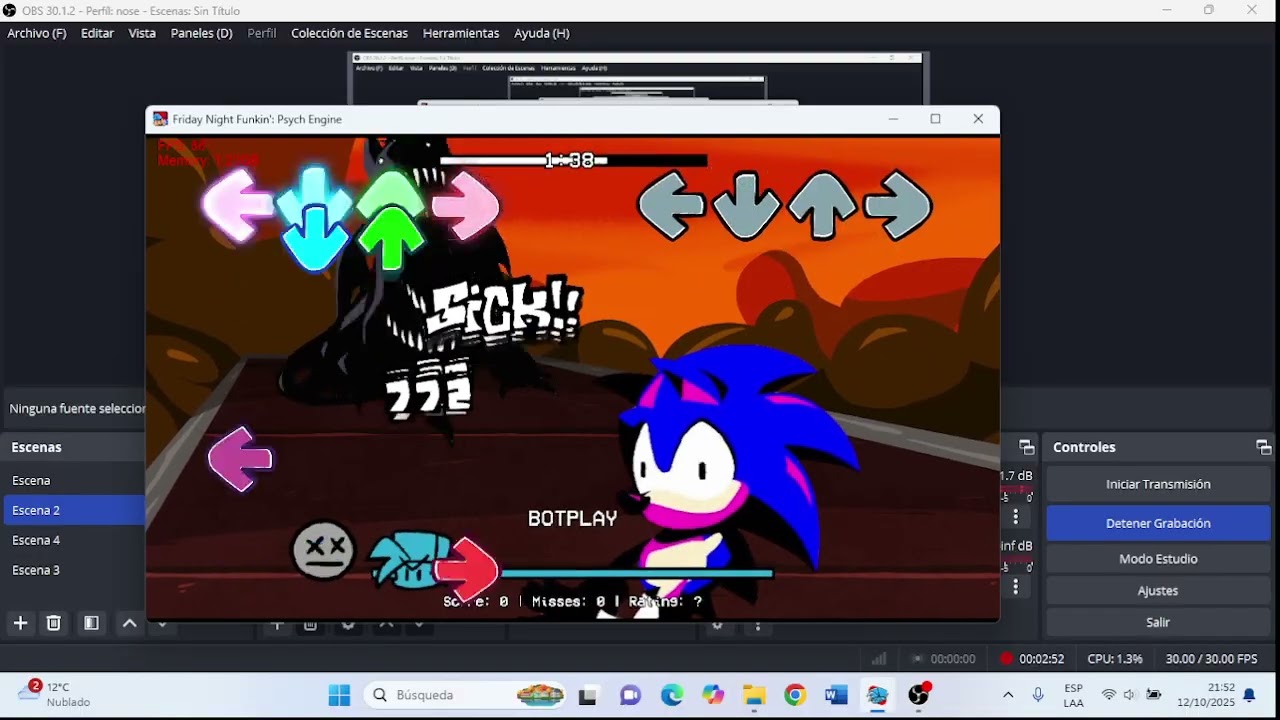Open the weather widget showing 12°C

[55, 694]
